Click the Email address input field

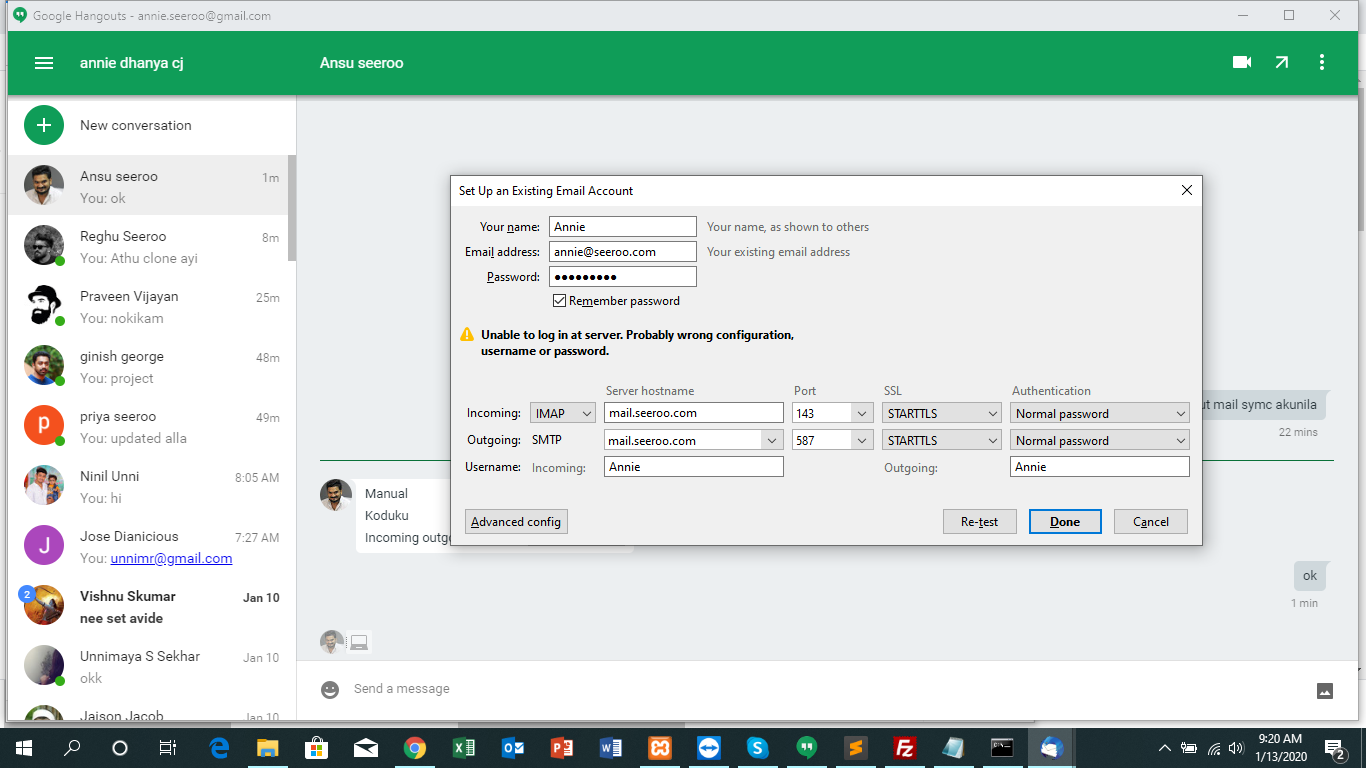pyautogui.click(x=622, y=252)
